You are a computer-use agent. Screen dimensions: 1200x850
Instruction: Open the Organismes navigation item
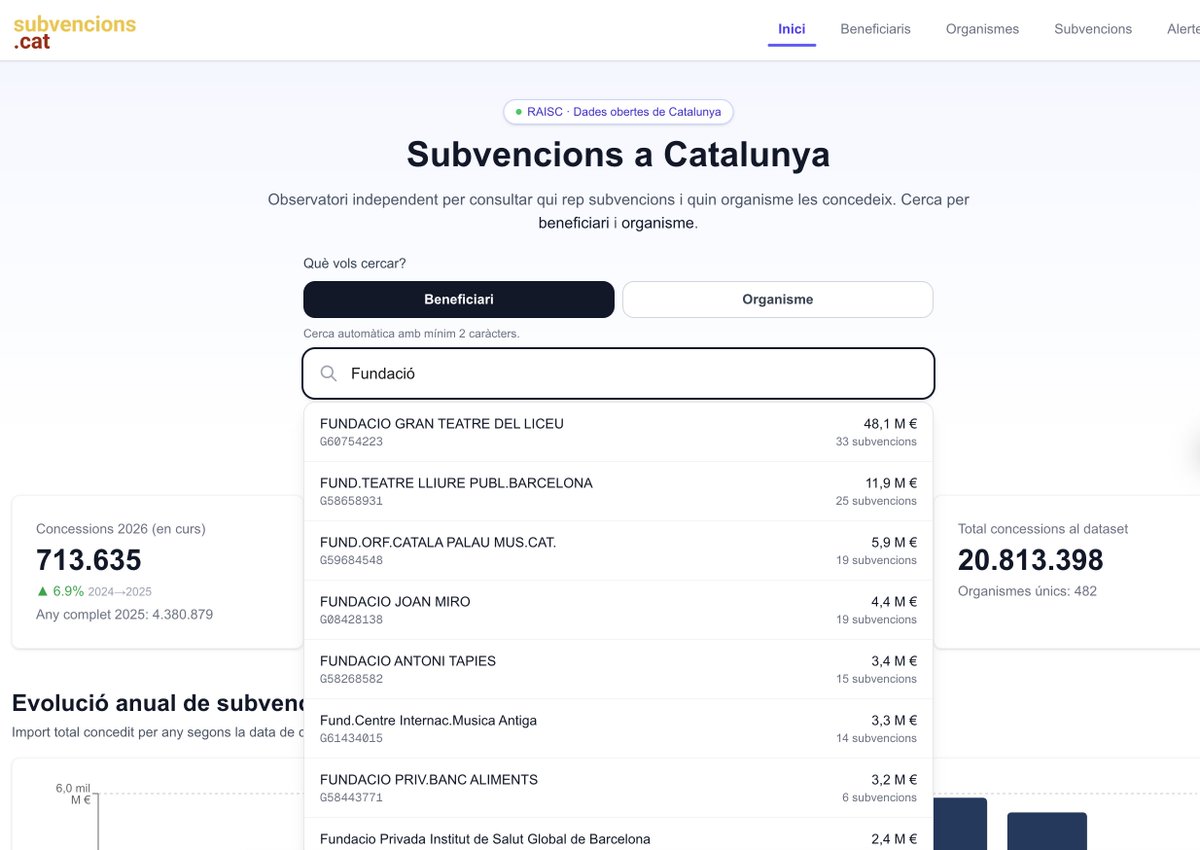(x=982, y=29)
